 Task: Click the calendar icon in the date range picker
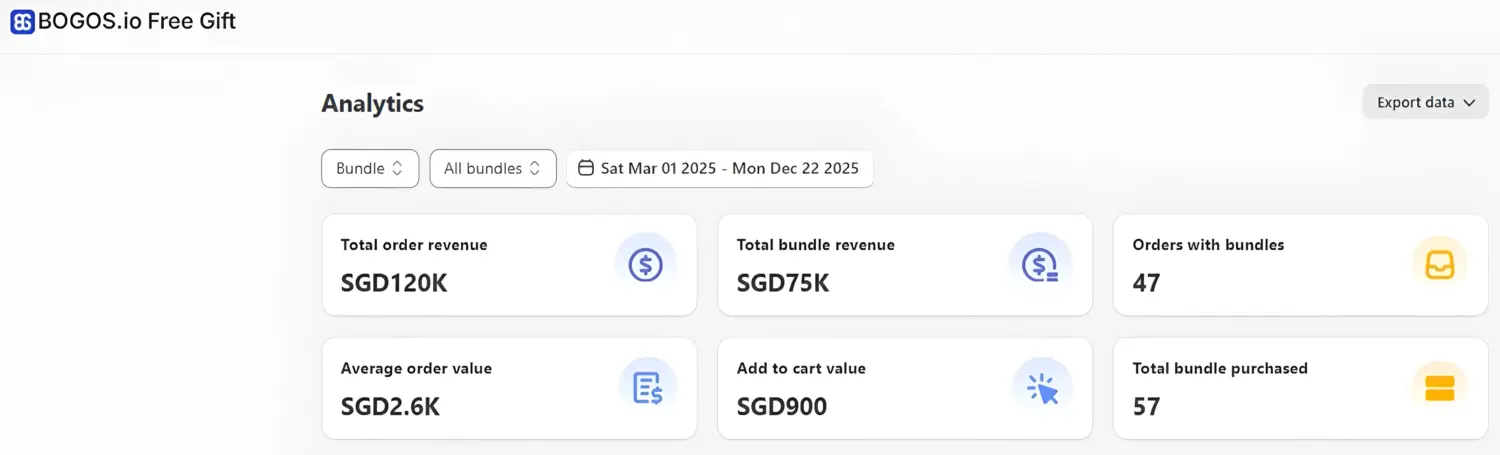pos(586,168)
